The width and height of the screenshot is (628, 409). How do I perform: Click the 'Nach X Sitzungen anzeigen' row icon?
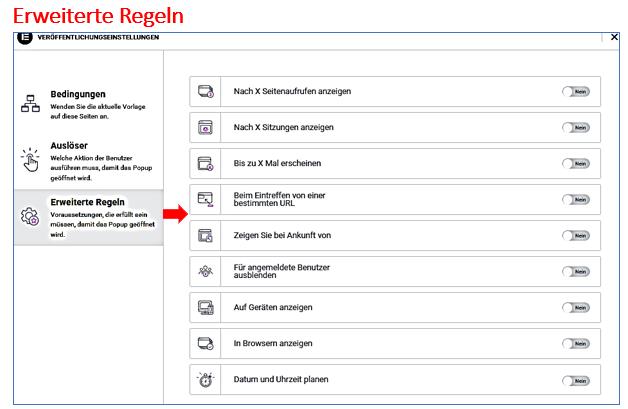click(205, 128)
